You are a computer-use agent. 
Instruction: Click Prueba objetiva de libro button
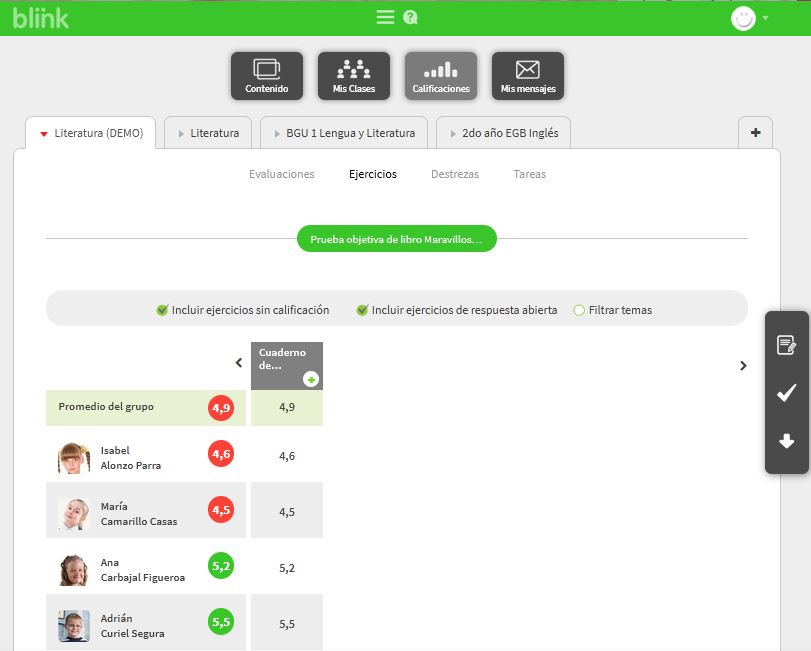click(396, 239)
